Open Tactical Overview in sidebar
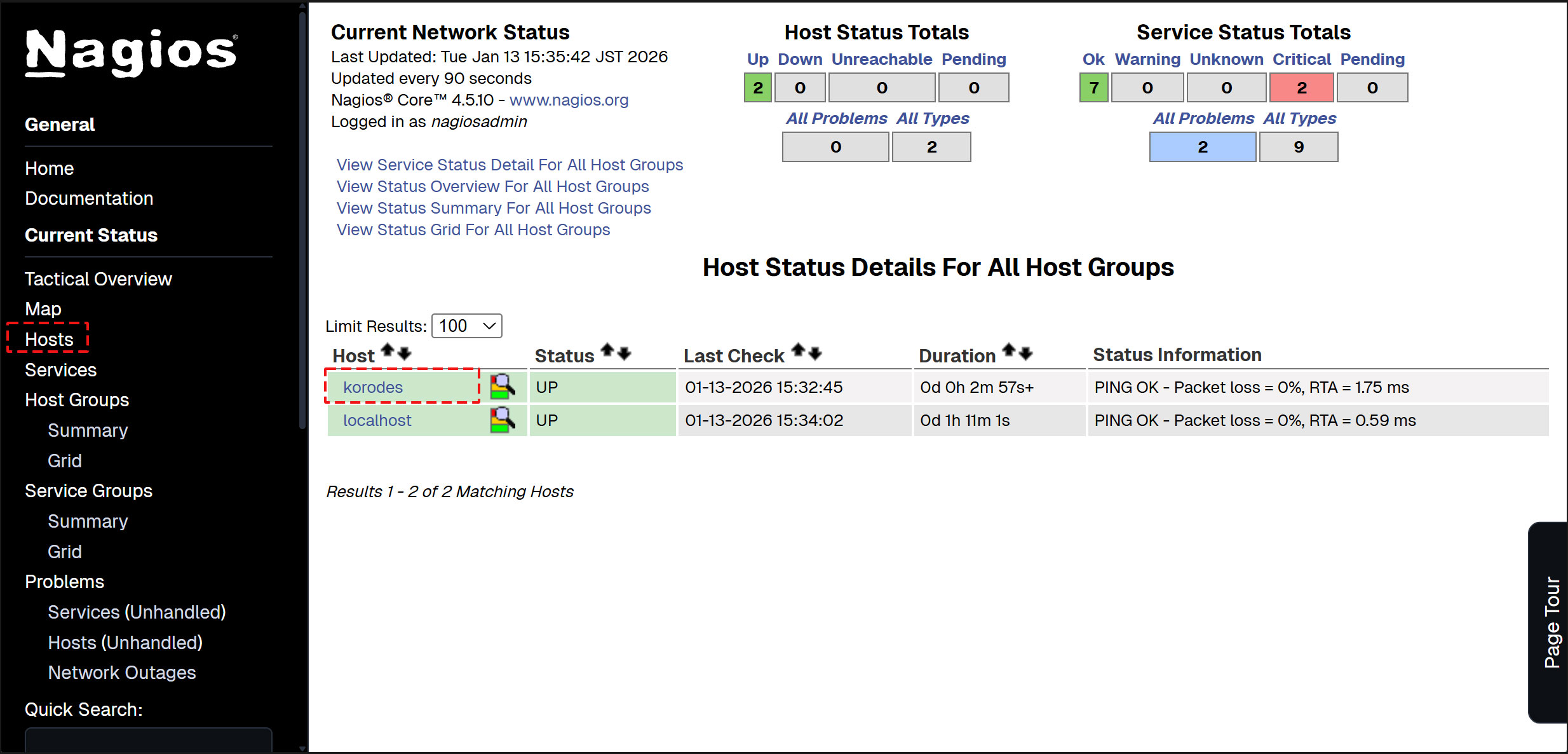This screenshot has height=754, width=1568. 98,279
